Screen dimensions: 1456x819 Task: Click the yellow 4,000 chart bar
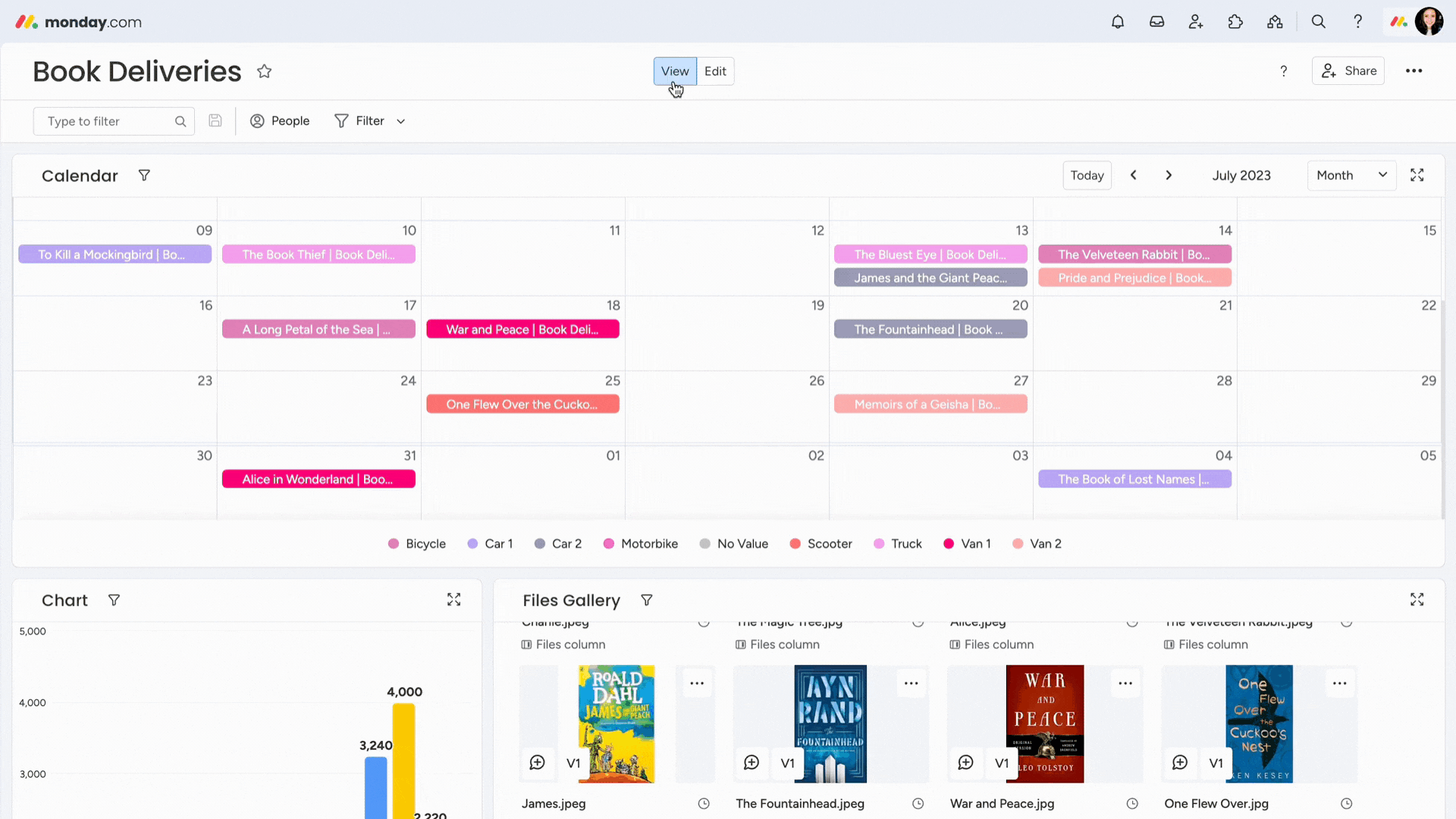[x=403, y=761]
